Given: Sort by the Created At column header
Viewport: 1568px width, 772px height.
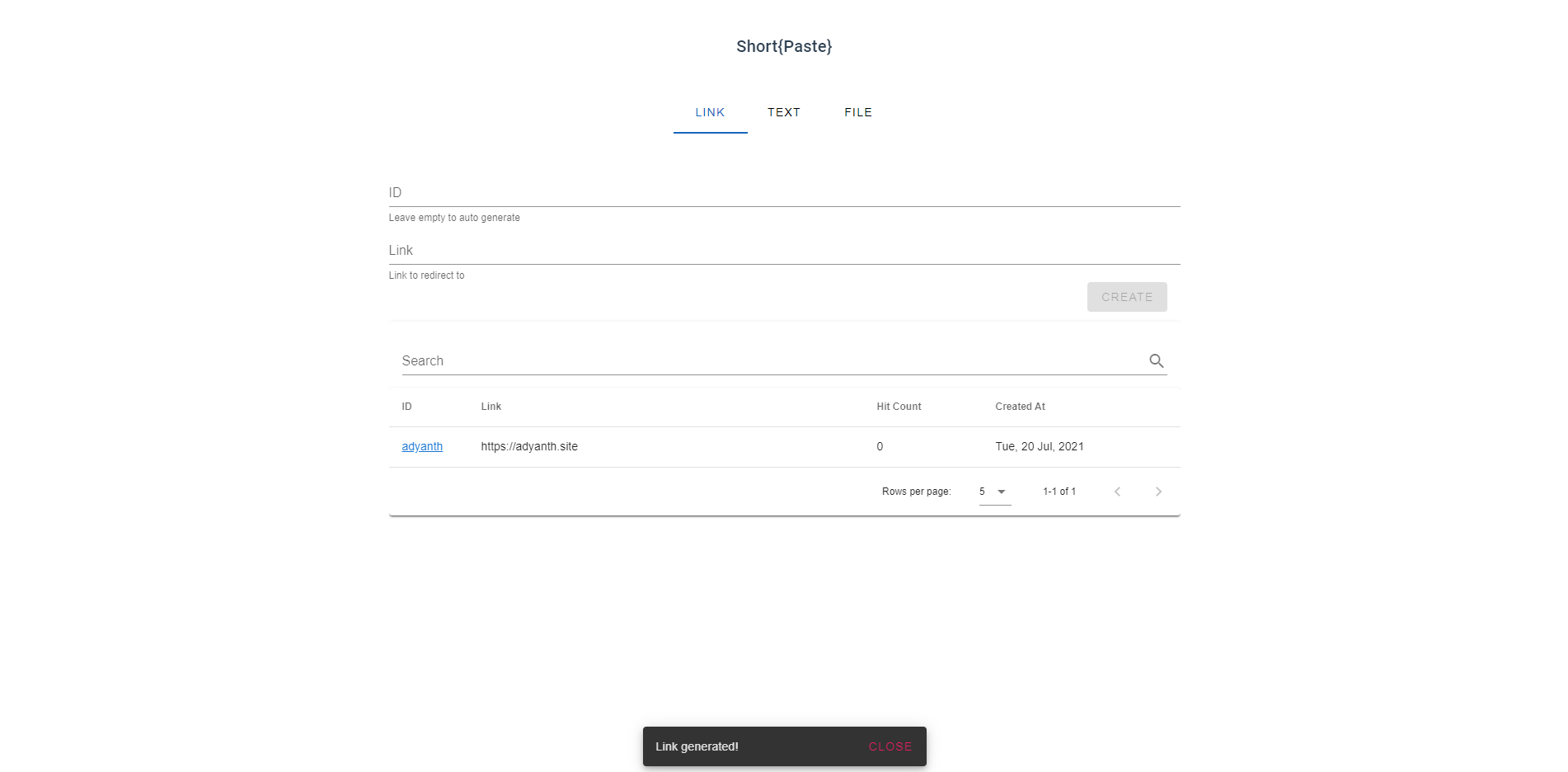Looking at the screenshot, I should (1020, 407).
